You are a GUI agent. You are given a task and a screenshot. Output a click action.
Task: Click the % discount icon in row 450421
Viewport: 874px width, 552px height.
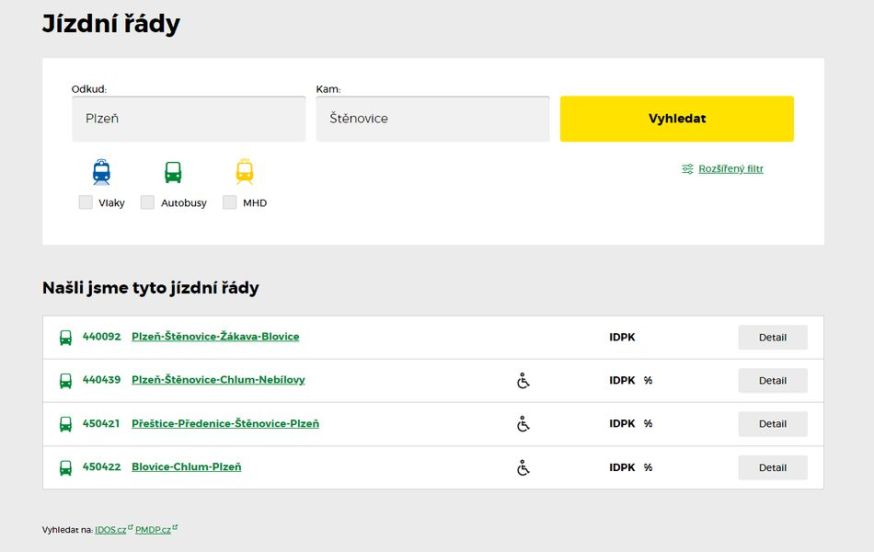point(648,424)
